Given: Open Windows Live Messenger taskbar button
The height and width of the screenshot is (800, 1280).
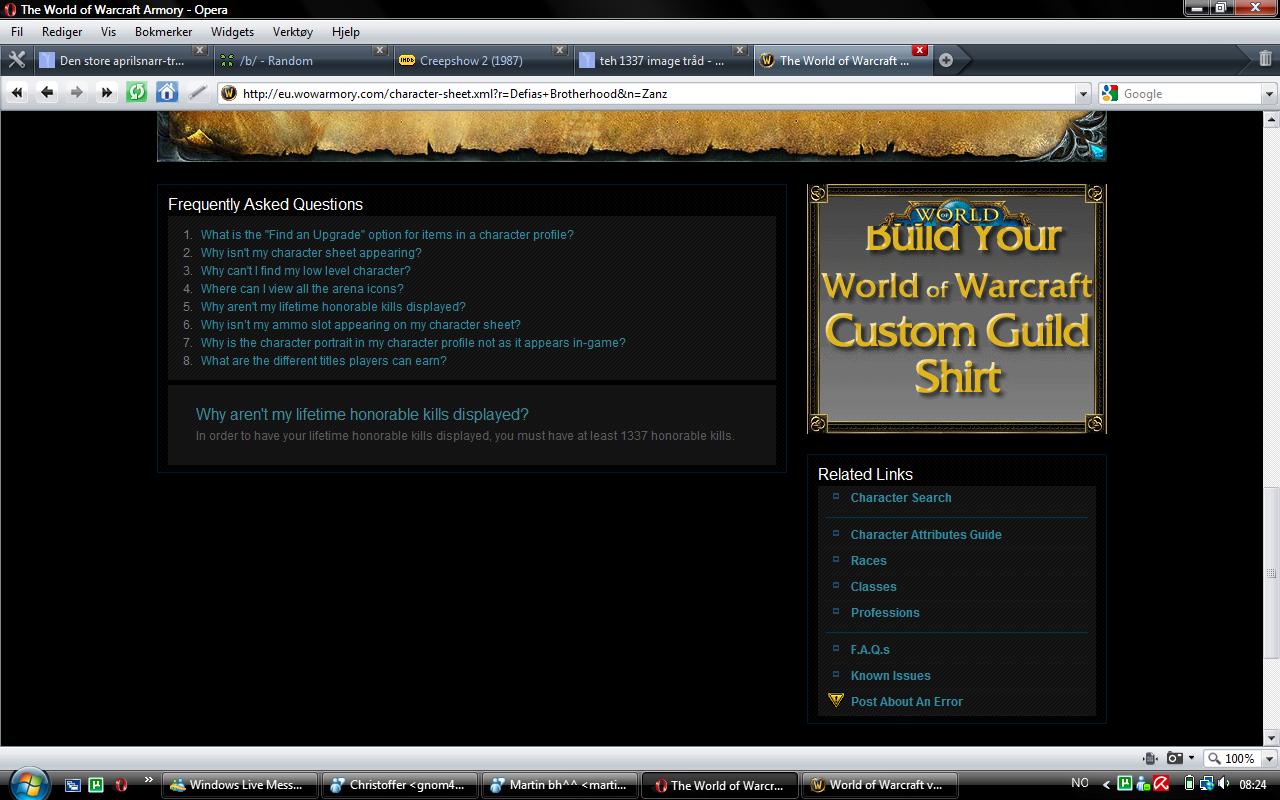Looking at the screenshot, I should [x=239, y=785].
